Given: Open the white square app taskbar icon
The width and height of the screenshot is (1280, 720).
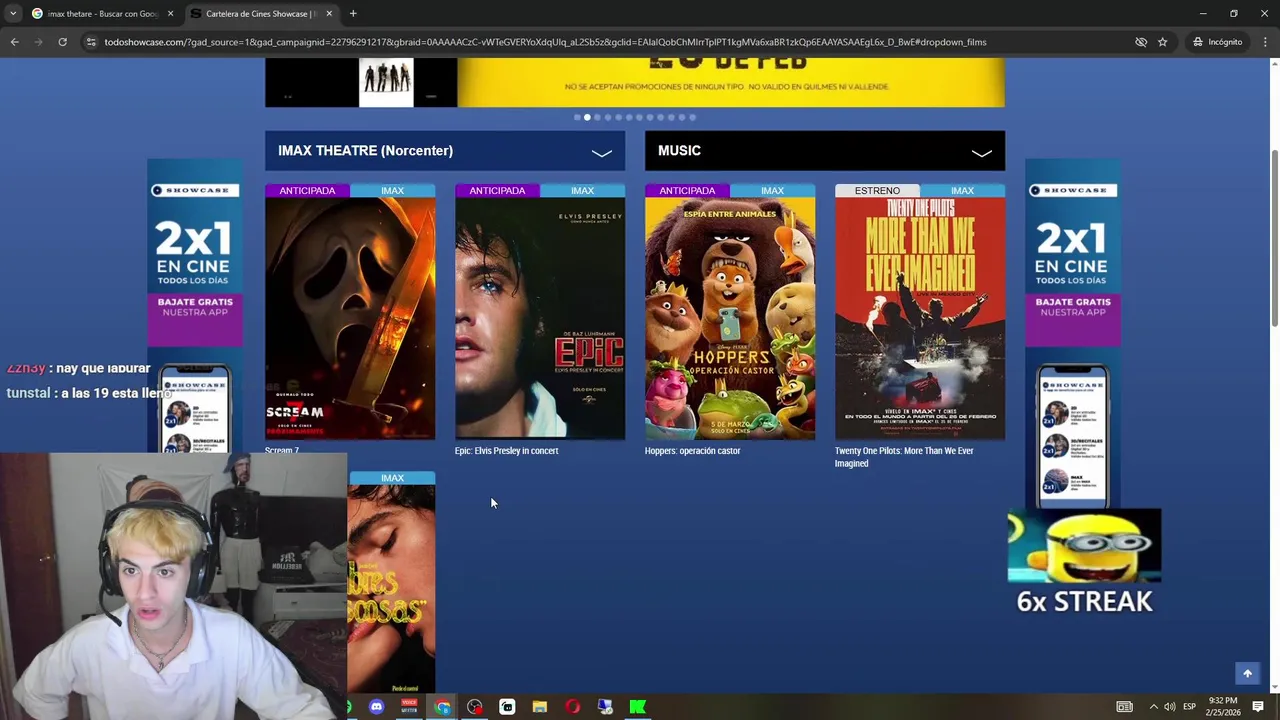Looking at the screenshot, I should click(507, 707).
